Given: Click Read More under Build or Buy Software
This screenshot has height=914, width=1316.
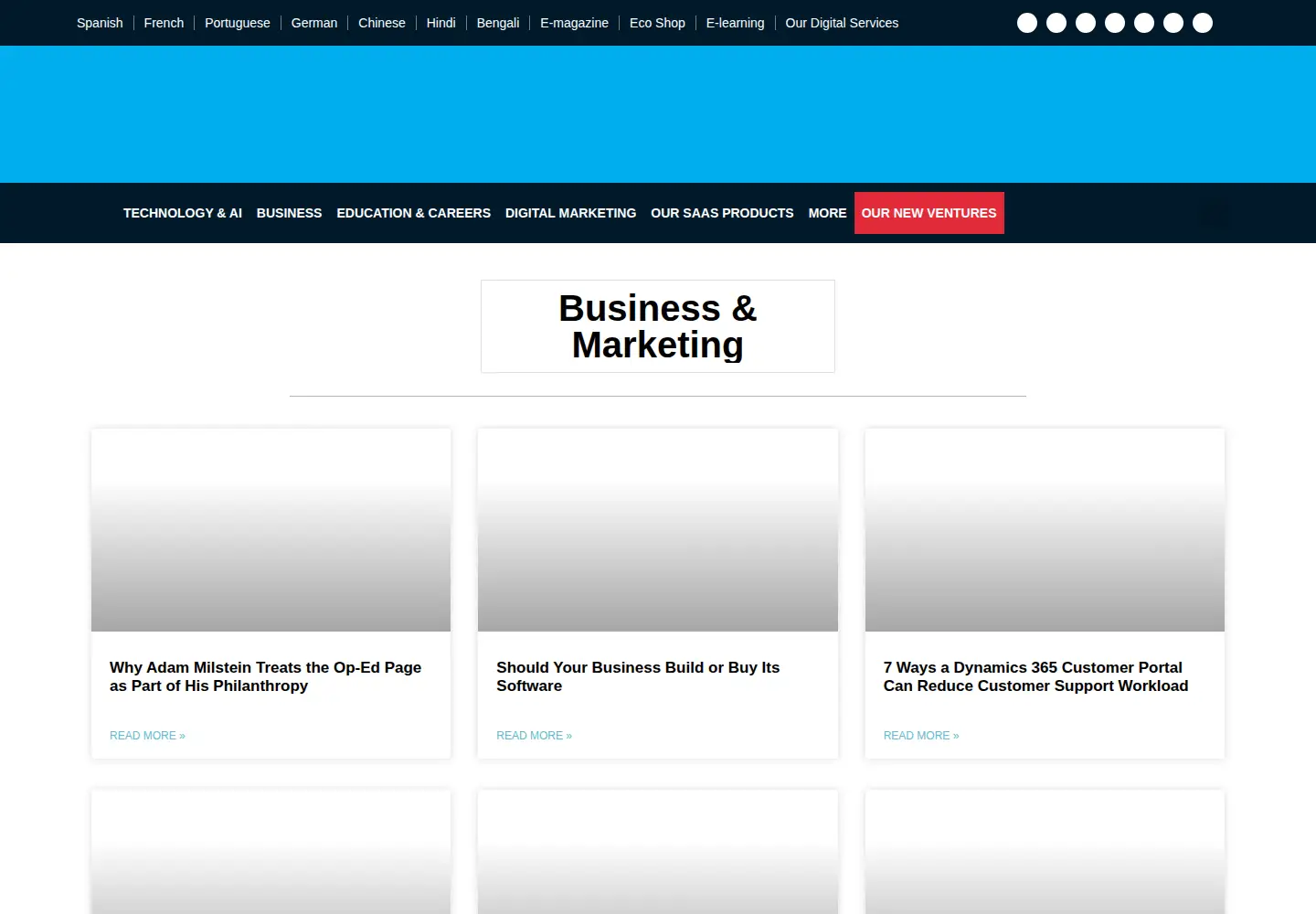Looking at the screenshot, I should [x=534, y=736].
